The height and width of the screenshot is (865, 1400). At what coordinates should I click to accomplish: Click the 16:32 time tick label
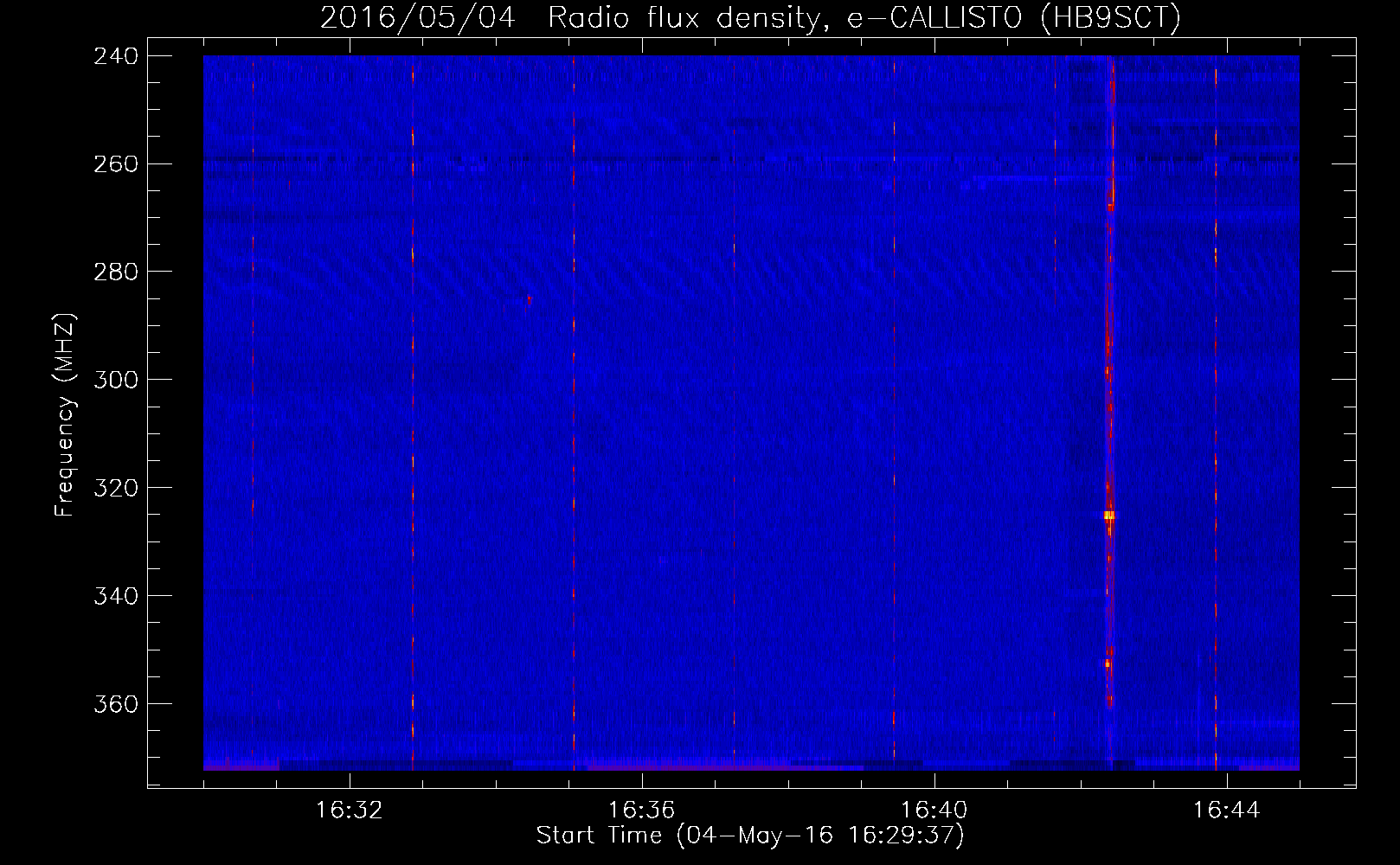pos(350,811)
